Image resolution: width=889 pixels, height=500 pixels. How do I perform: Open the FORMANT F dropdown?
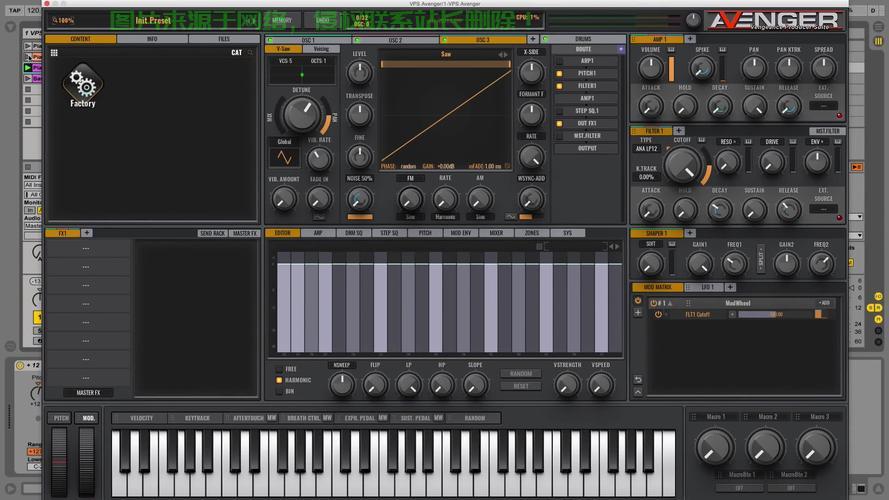coord(531,94)
